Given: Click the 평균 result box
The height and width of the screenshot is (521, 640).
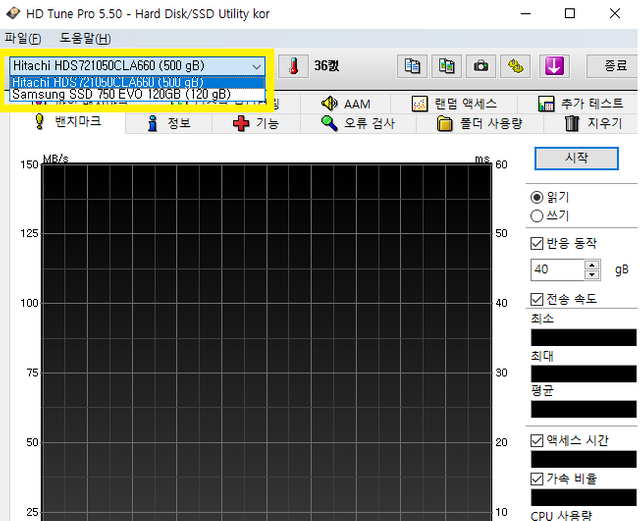Looking at the screenshot, I should [x=584, y=409].
